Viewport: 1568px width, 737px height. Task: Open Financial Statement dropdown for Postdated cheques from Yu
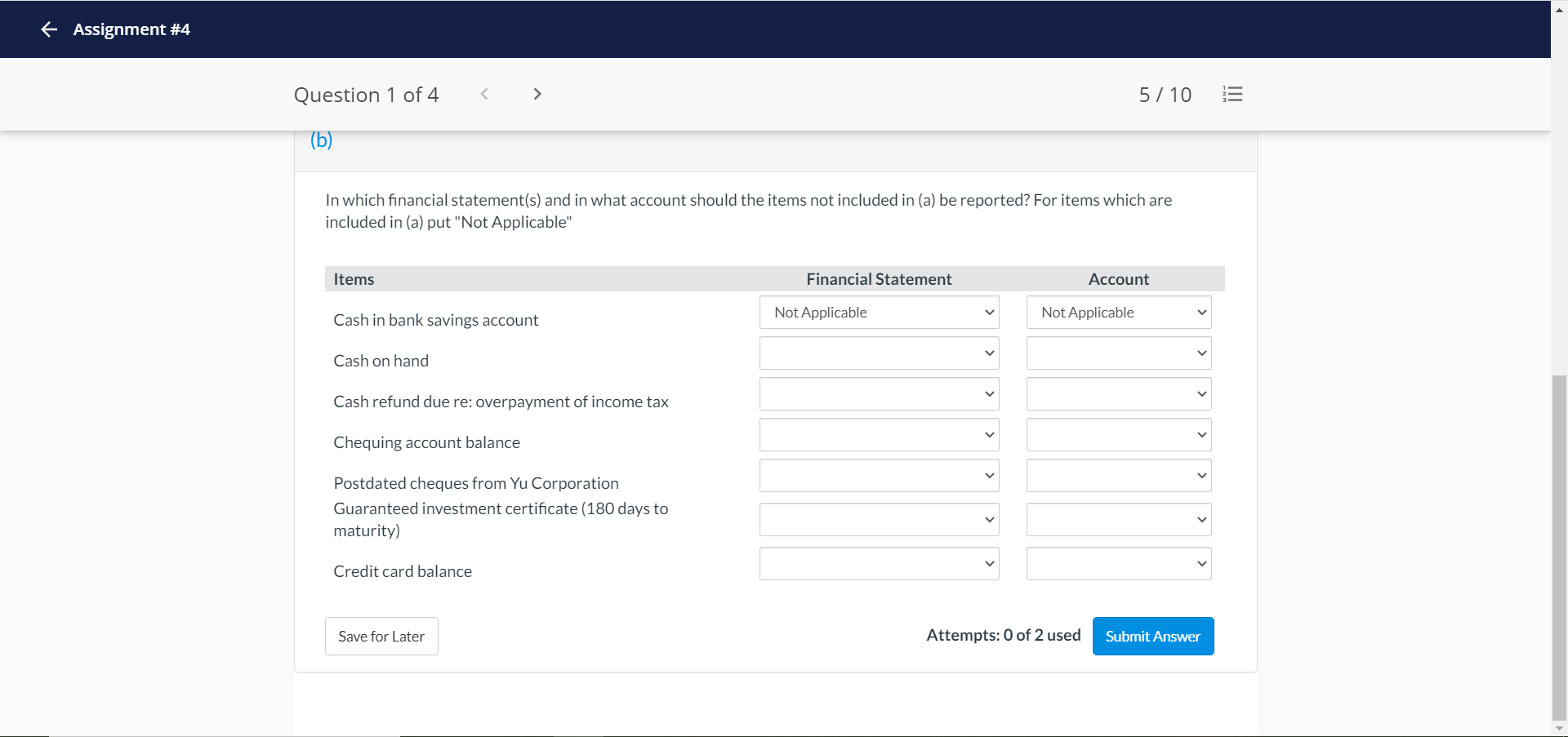point(880,476)
